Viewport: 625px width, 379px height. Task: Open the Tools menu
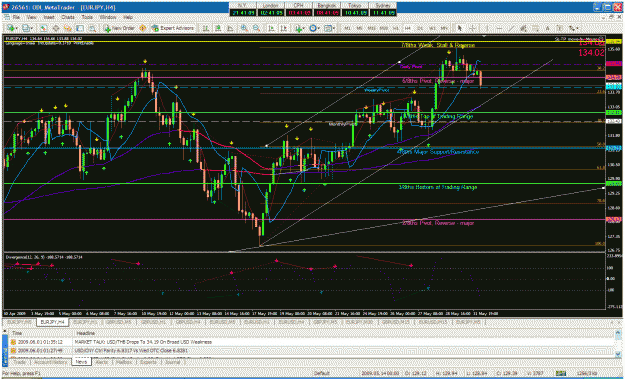tap(87, 18)
